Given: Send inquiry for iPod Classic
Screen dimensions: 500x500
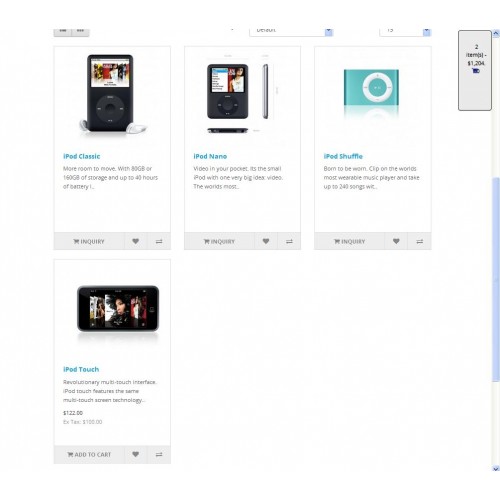Looking at the screenshot, I should tap(89, 241).
